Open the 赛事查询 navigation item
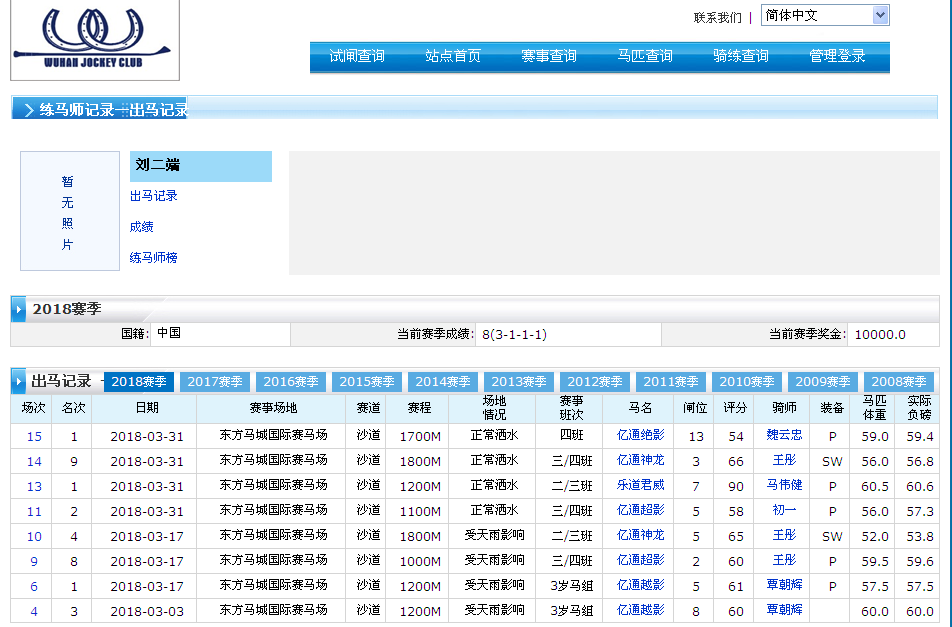 tap(549, 57)
